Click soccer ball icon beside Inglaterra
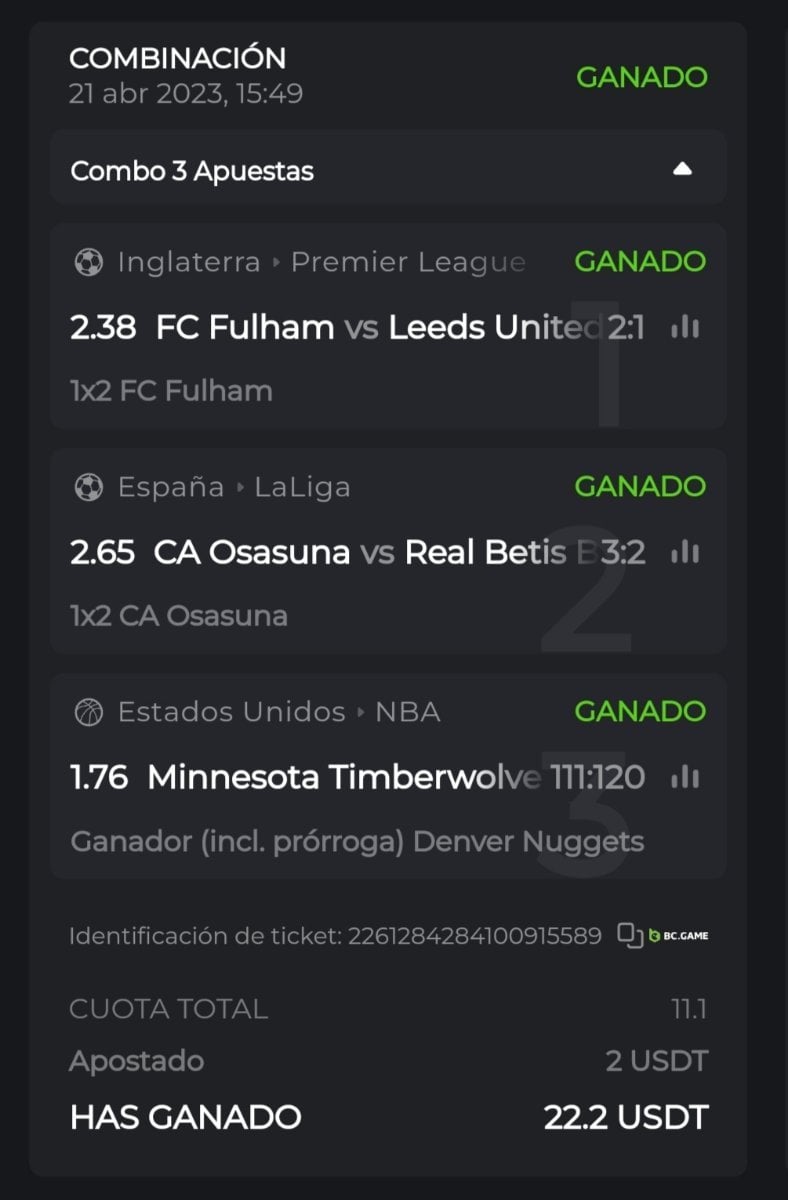Viewport: 788px width, 1200px height. 88,262
